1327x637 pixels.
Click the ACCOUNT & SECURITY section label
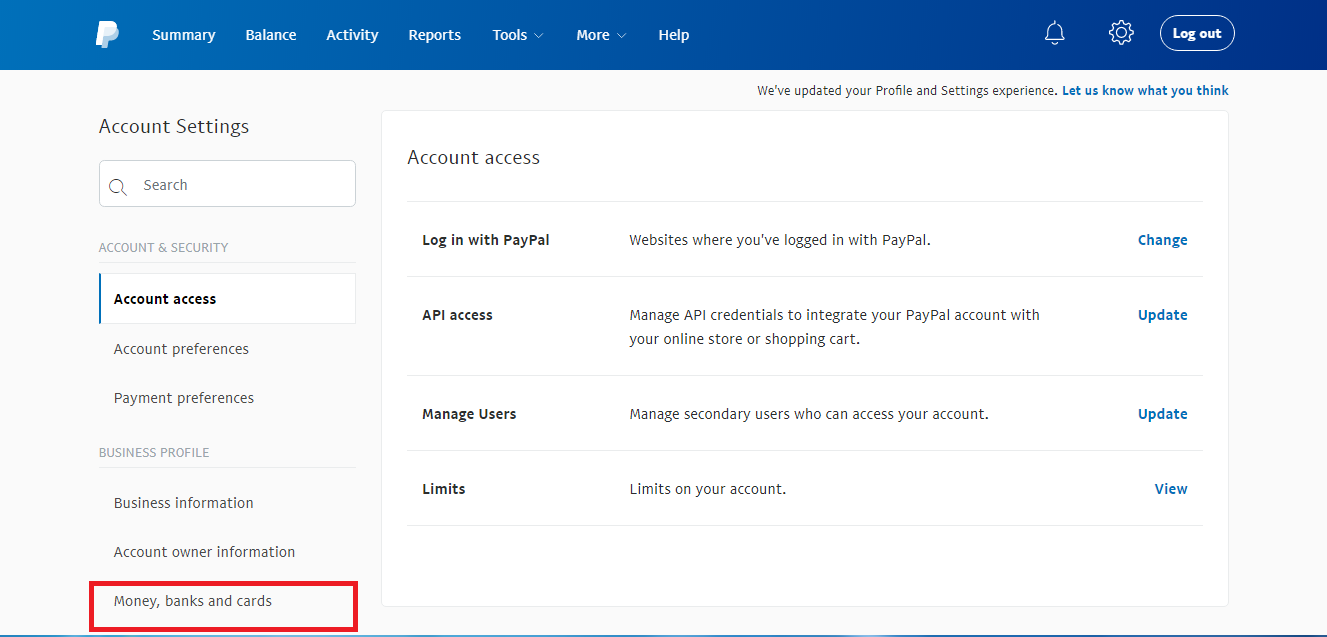[163, 247]
